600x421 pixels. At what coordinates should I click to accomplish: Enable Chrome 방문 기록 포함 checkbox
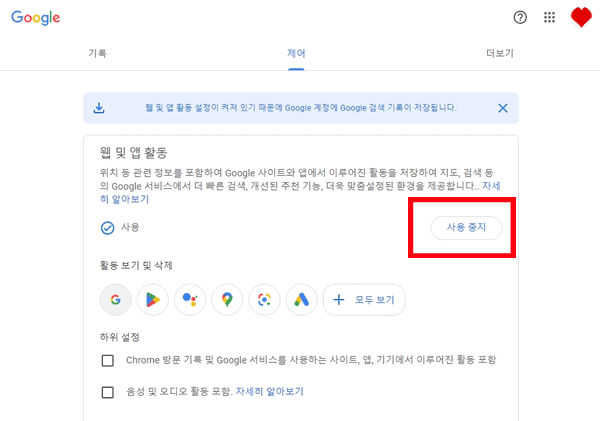tap(108, 361)
